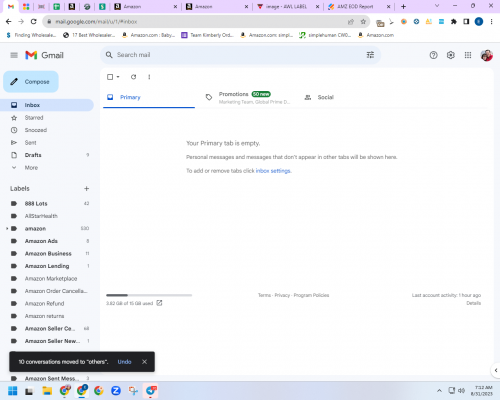Open the select dropdown arrow beside checkbox

point(118,77)
